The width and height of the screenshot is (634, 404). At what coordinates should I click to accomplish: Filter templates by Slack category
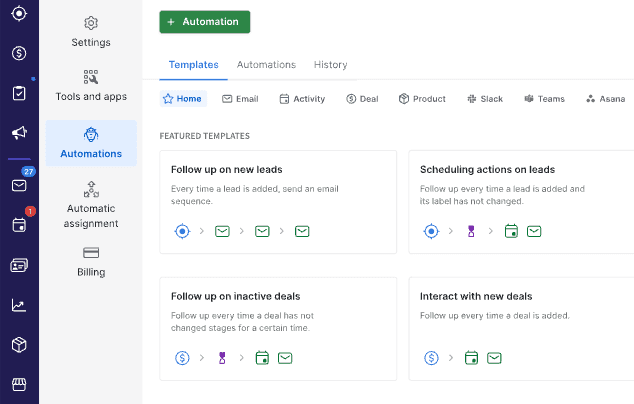[x=484, y=99]
